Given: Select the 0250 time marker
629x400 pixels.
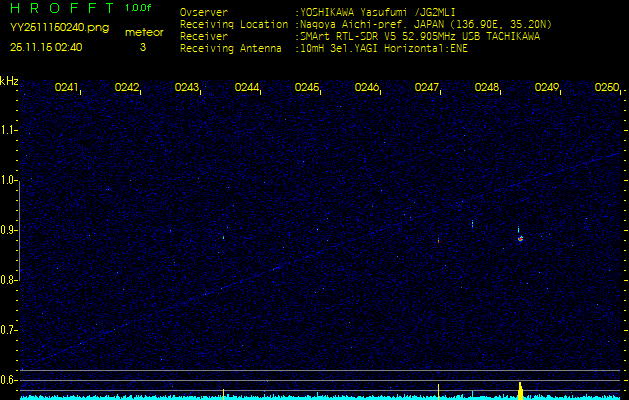Looking at the screenshot, I should (x=606, y=88).
